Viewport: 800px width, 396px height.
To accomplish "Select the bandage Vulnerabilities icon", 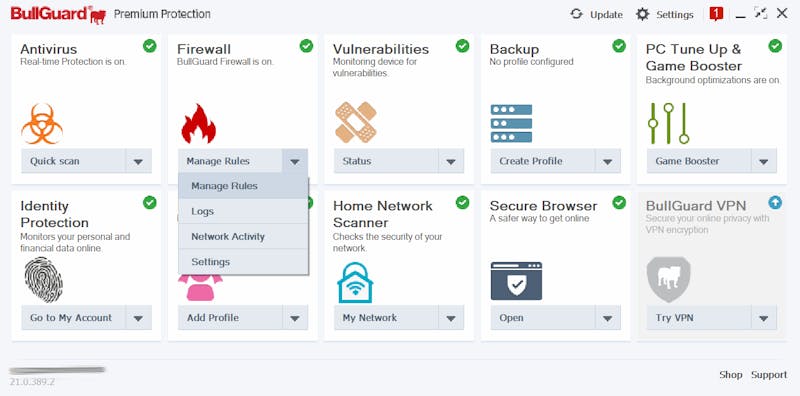I will (356, 122).
